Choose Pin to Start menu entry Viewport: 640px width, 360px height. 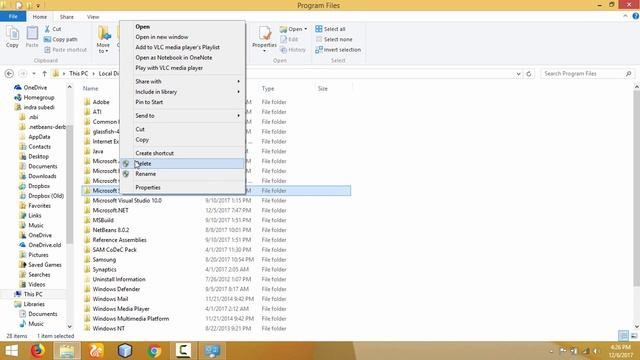coord(182,102)
